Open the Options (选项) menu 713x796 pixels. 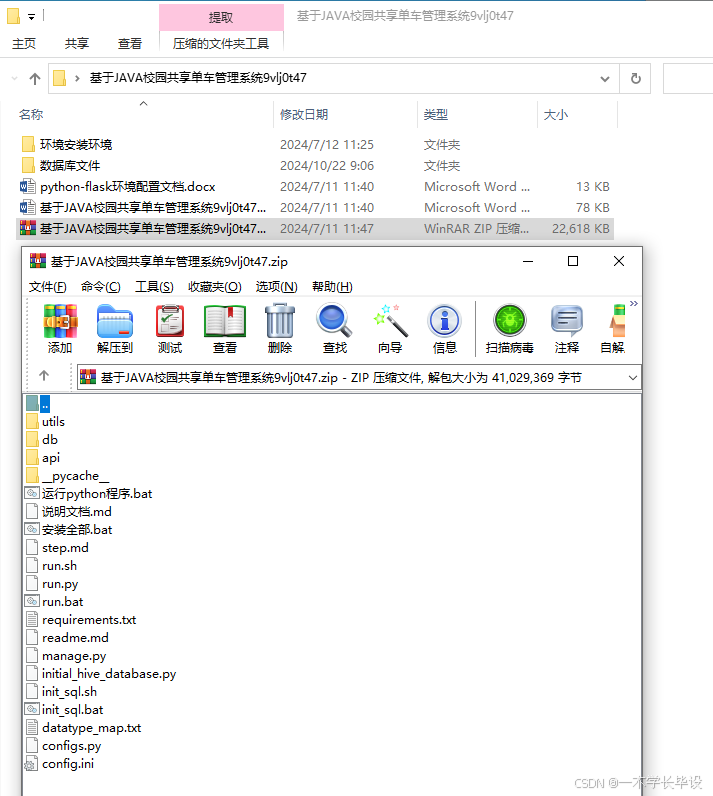(277, 287)
